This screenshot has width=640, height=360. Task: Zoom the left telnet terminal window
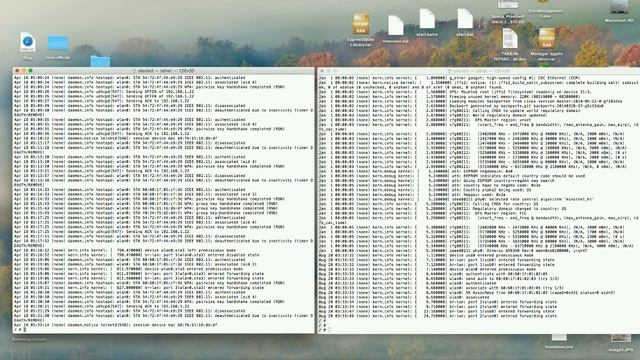(x=30, y=71)
